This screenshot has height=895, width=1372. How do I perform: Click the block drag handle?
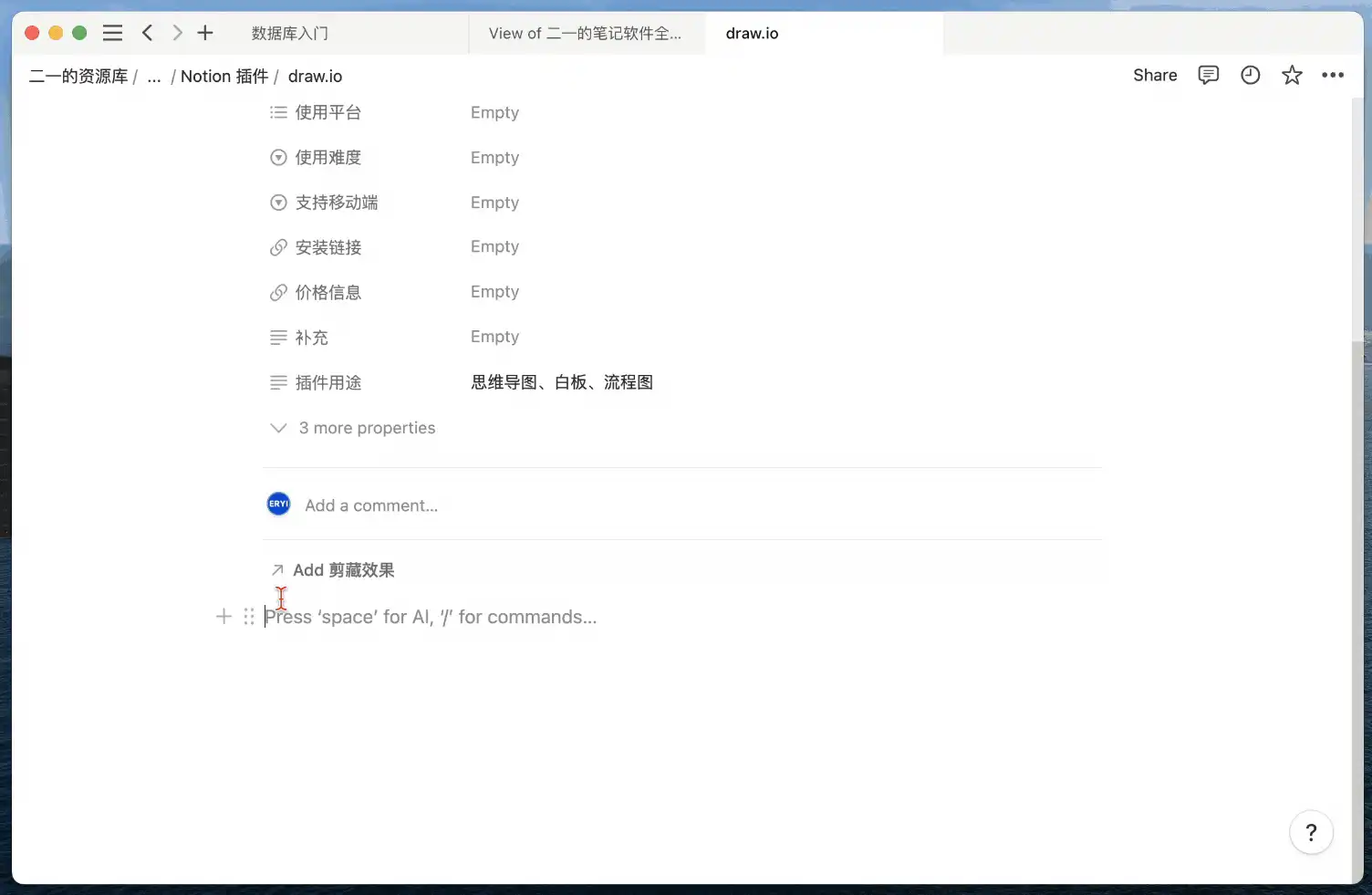tap(249, 617)
